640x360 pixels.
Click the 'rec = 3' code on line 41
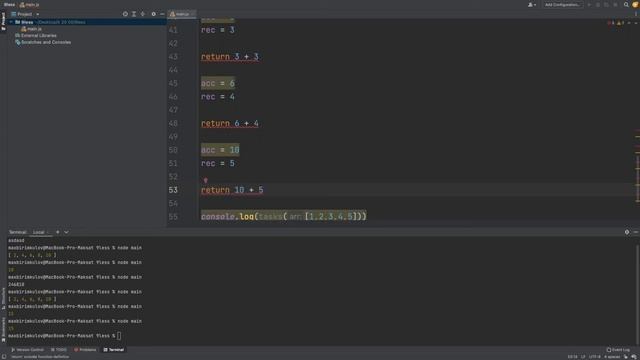[218, 30]
